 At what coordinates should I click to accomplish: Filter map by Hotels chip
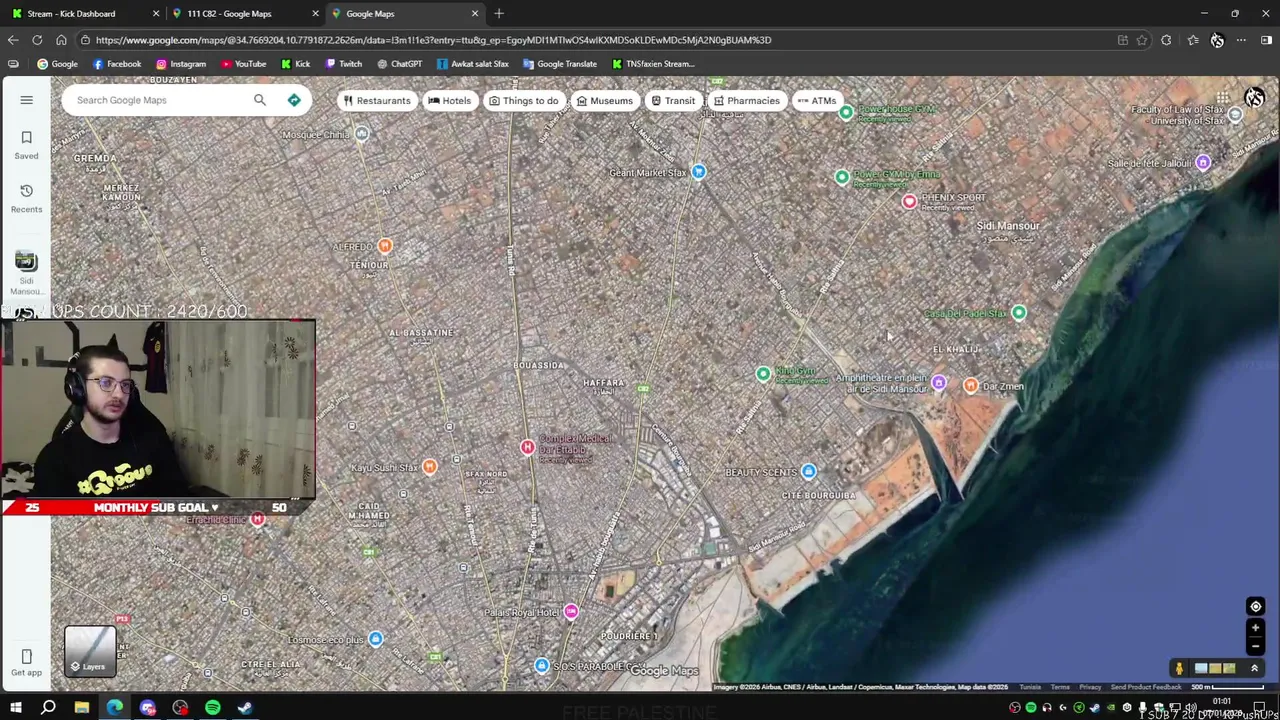[449, 101]
